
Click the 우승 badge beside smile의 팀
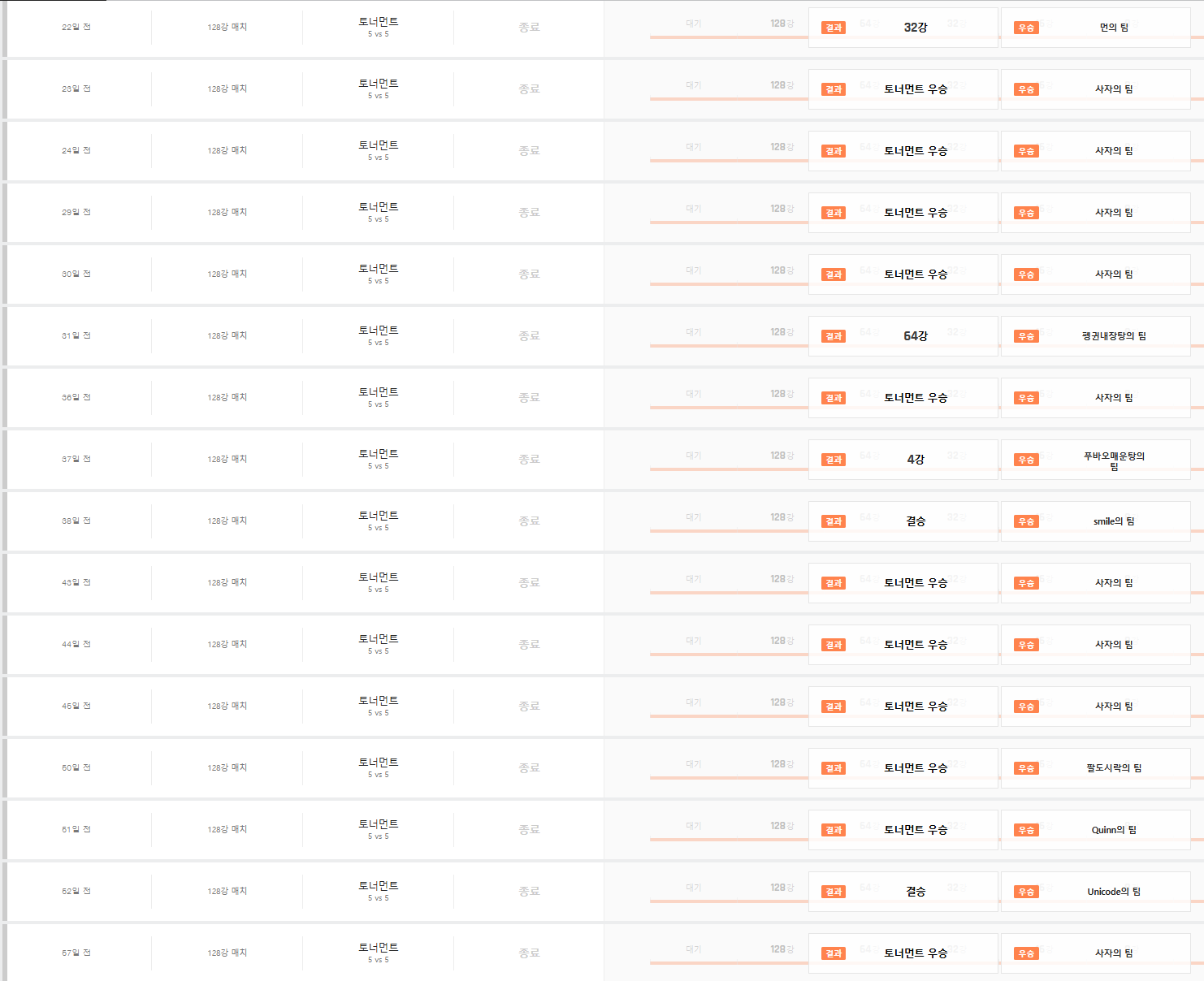tap(1026, 521)
